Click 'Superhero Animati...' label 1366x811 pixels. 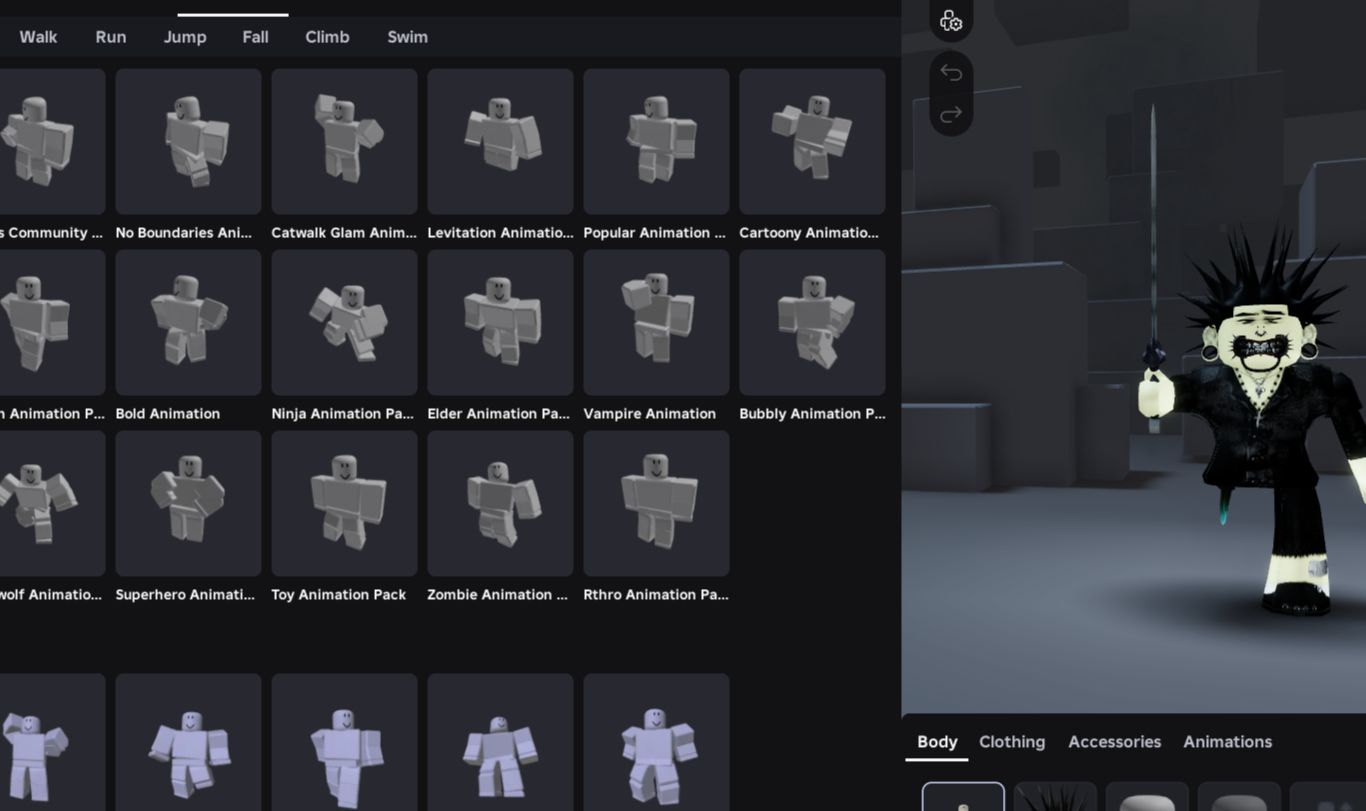coord(185,595)
